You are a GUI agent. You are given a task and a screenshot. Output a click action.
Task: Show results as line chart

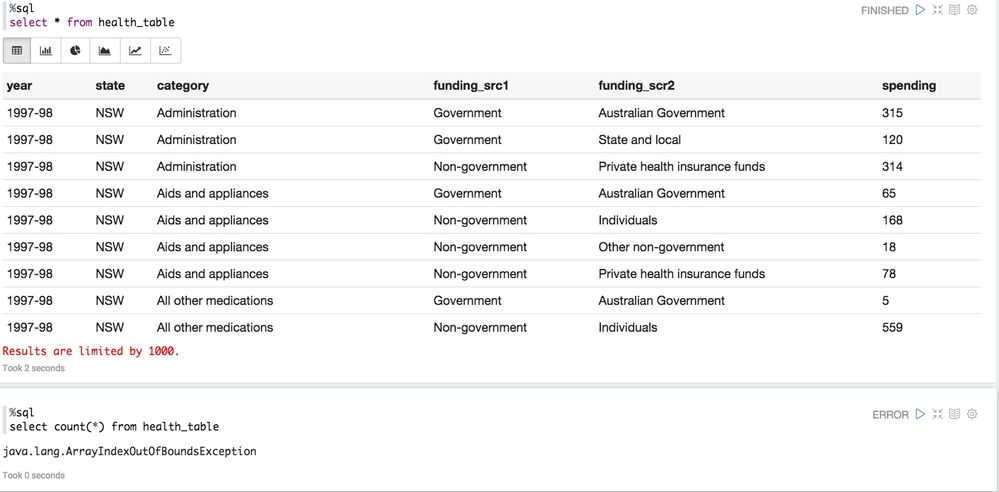coord(135,50)
